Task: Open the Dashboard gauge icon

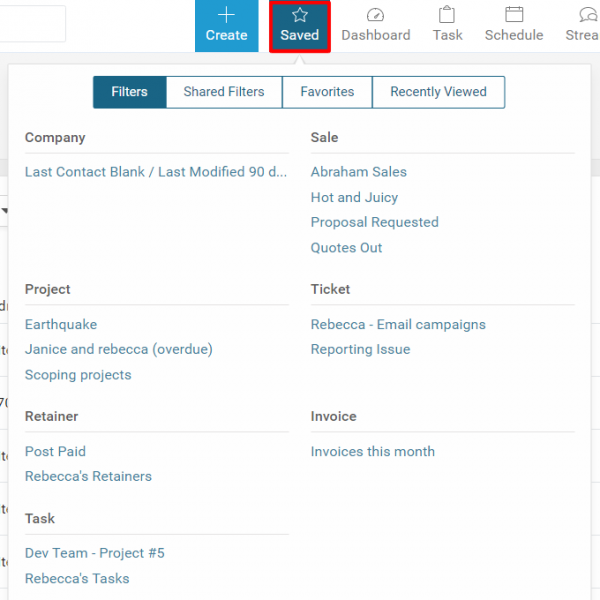Action: (x=375, y=15)
